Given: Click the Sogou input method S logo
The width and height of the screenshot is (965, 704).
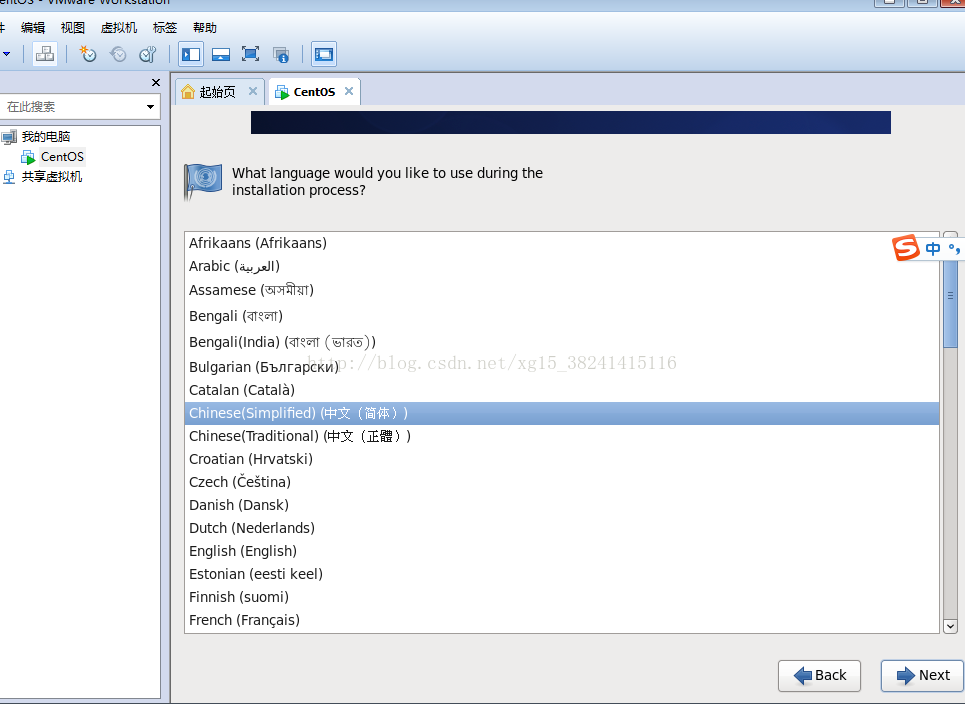Looking at the screenshot, I should coord(905,247).
